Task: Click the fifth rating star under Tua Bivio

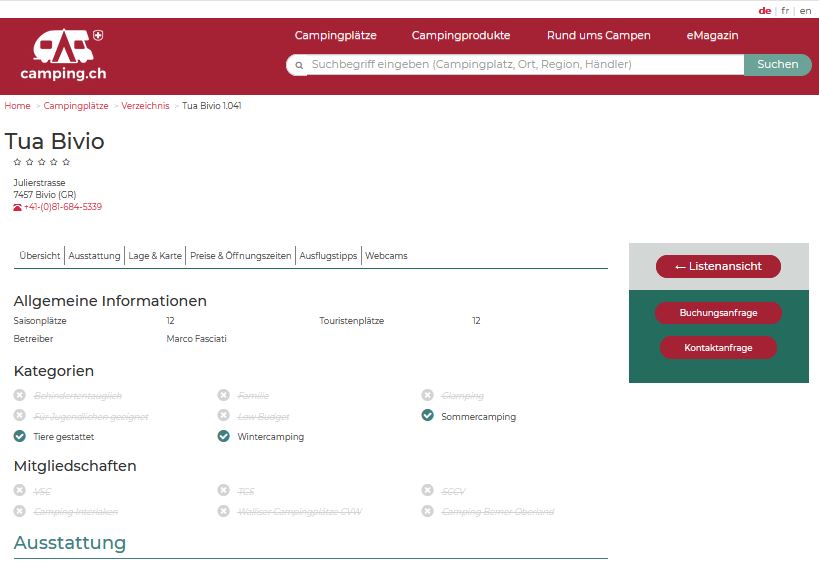Action: (66, 162)
